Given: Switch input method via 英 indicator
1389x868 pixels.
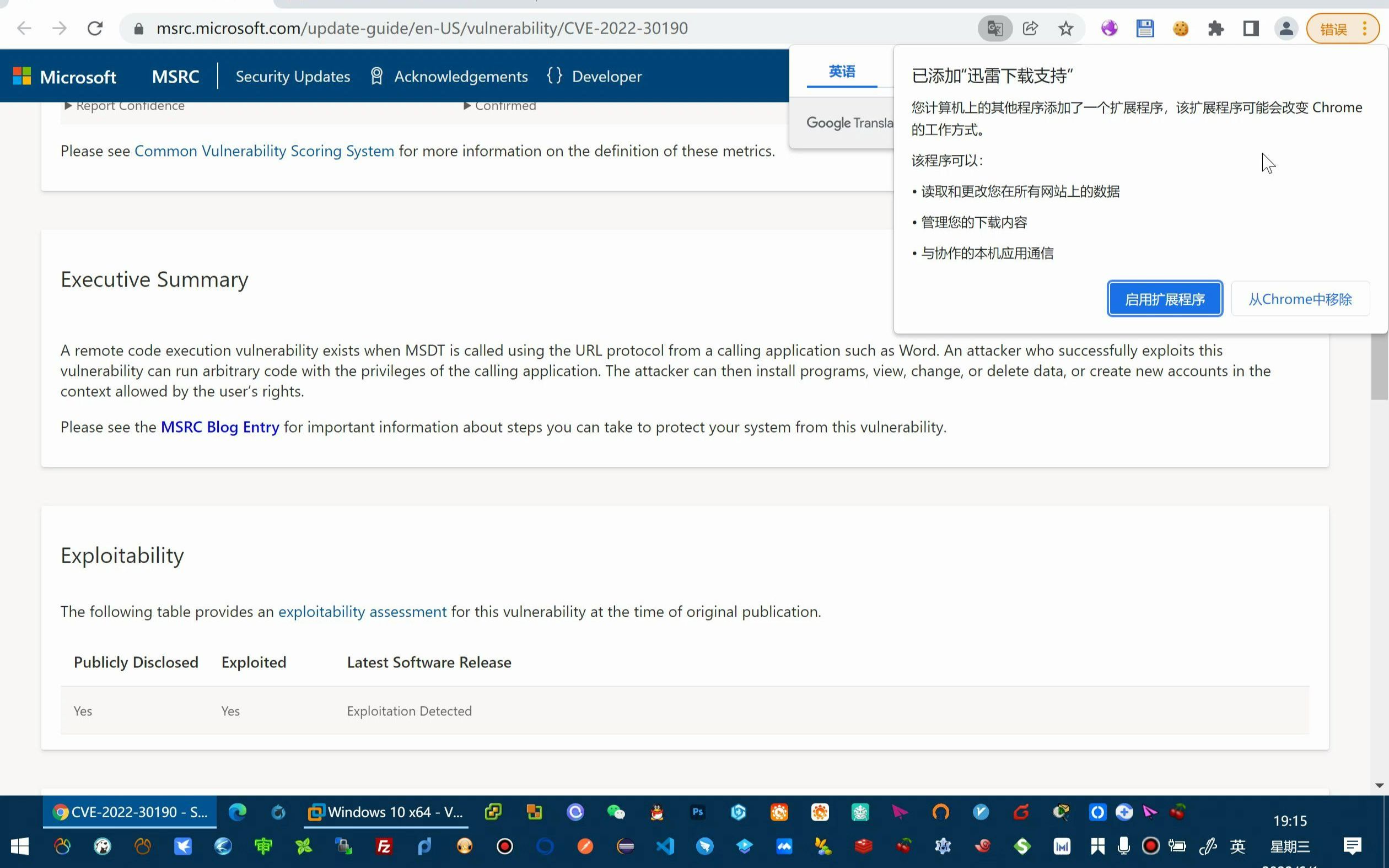Looking at the screenshot, I should 1237,846.
